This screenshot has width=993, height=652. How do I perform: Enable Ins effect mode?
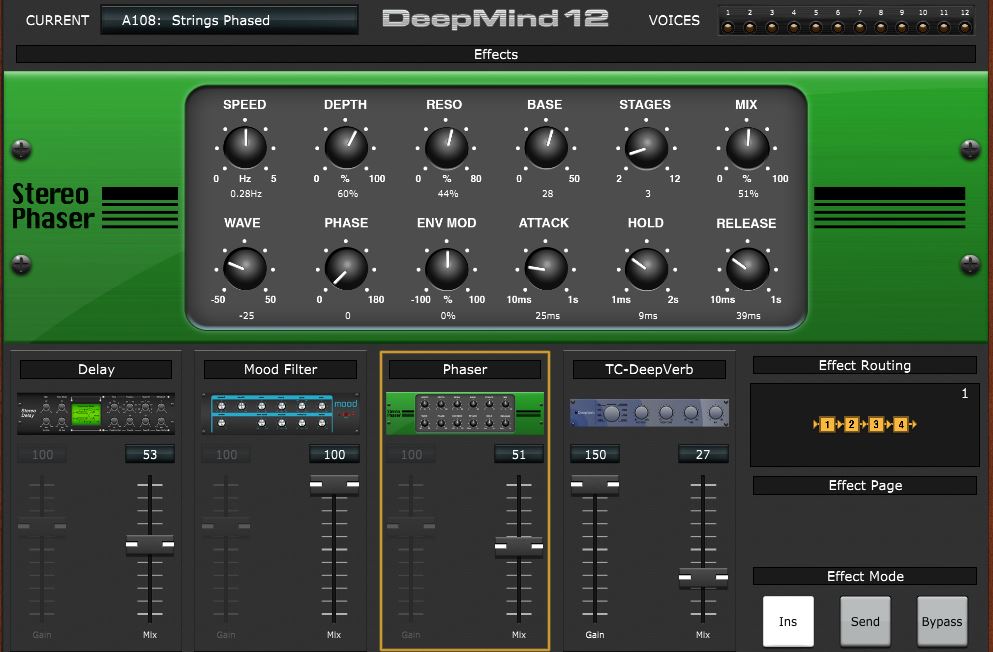tap(788, 622)
